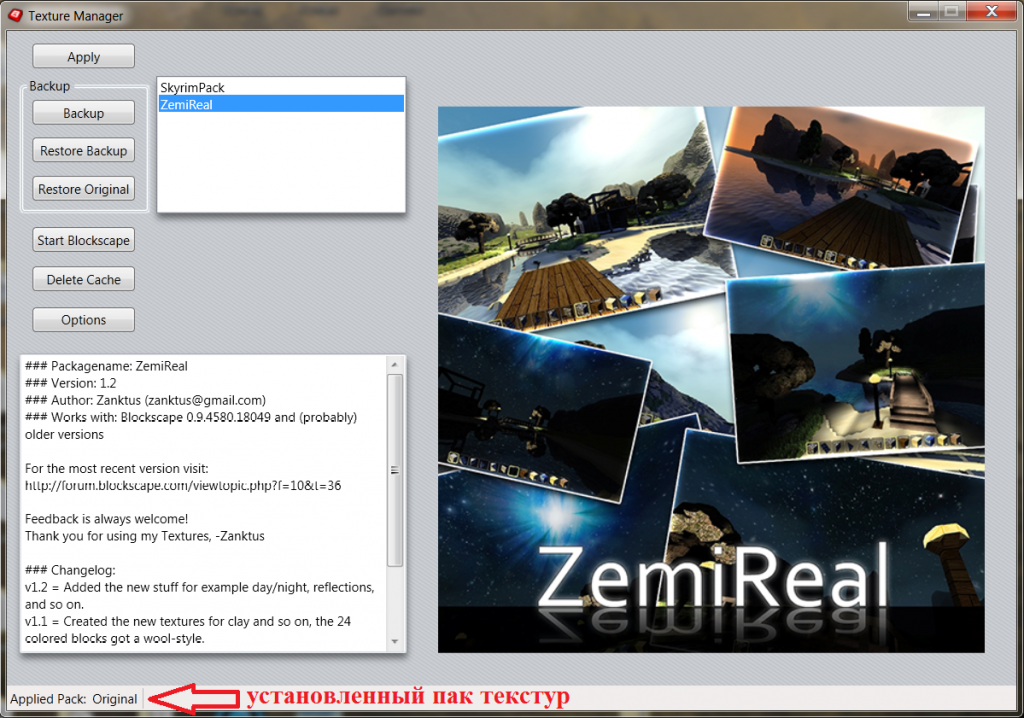Click the '### Changelog:' line
Viewport: 1024px width, 718px height.
(x=71, y=570)
